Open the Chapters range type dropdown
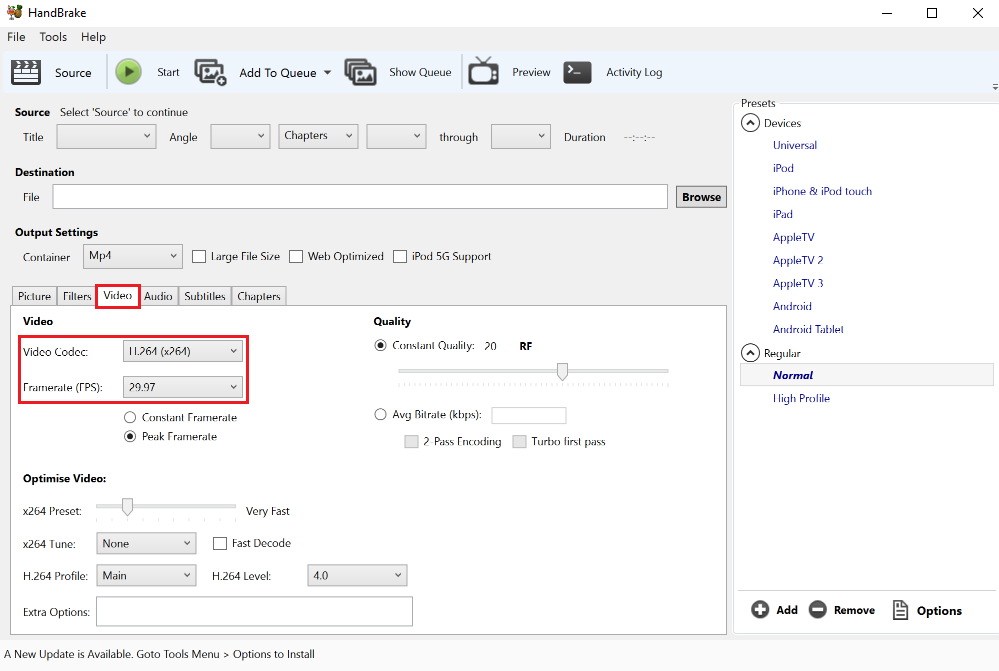This screenshot has height=671, width=999. pos(318,136)
